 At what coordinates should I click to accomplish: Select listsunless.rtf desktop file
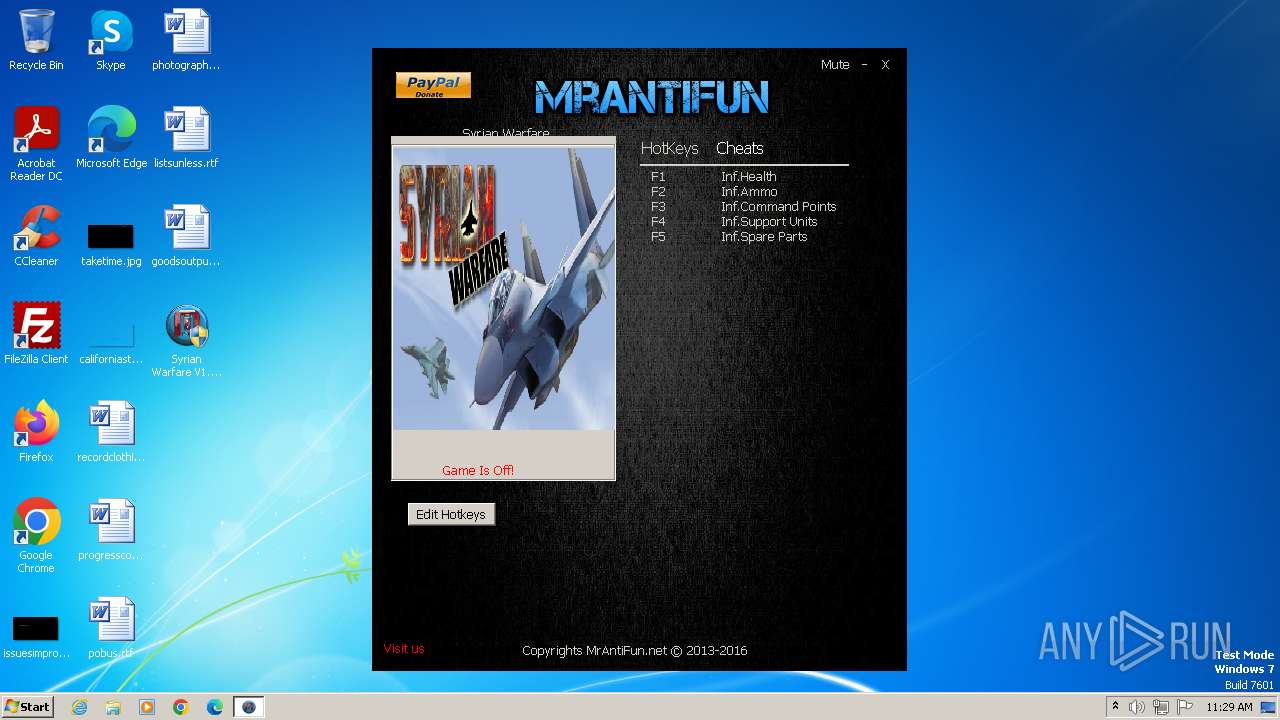186,138
